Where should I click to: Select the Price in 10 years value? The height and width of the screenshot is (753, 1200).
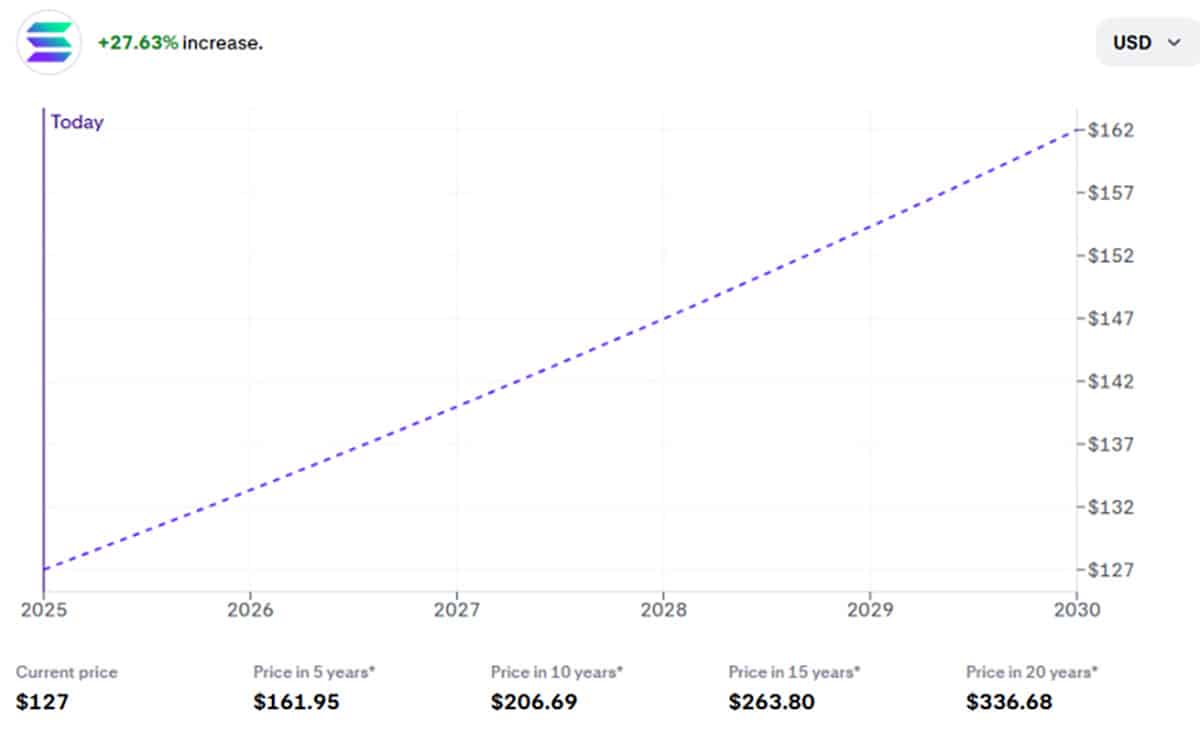point(534,702)
